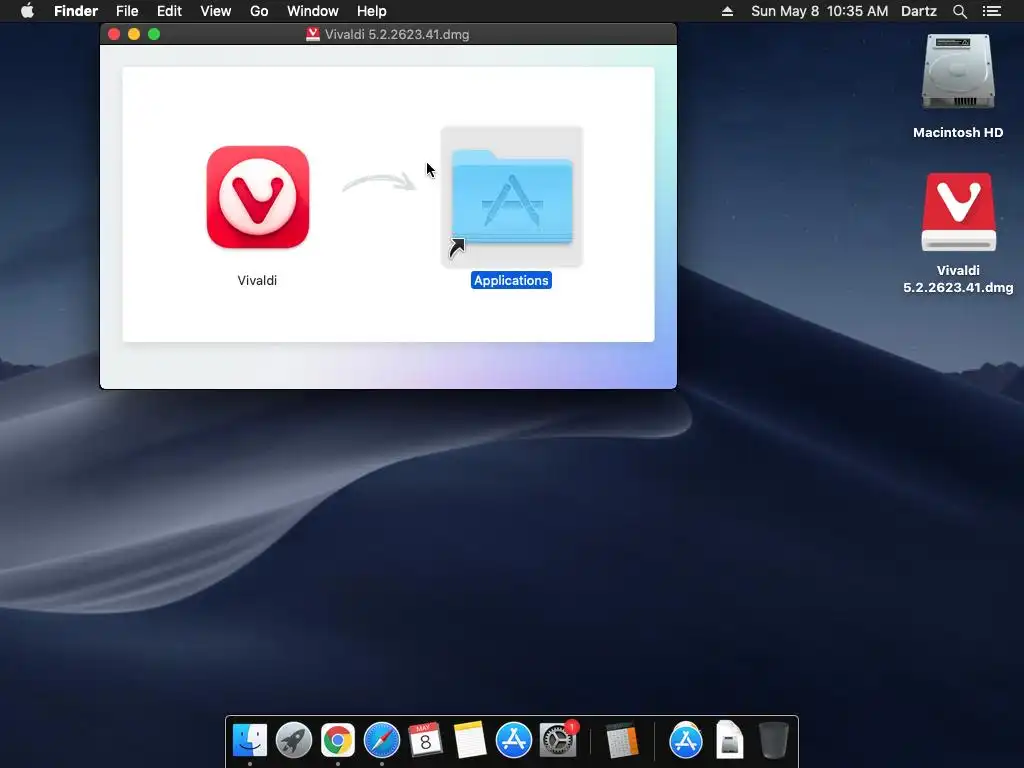Open Finder from the Dock
Screen dimensions: 1024x768
point(250,741)
